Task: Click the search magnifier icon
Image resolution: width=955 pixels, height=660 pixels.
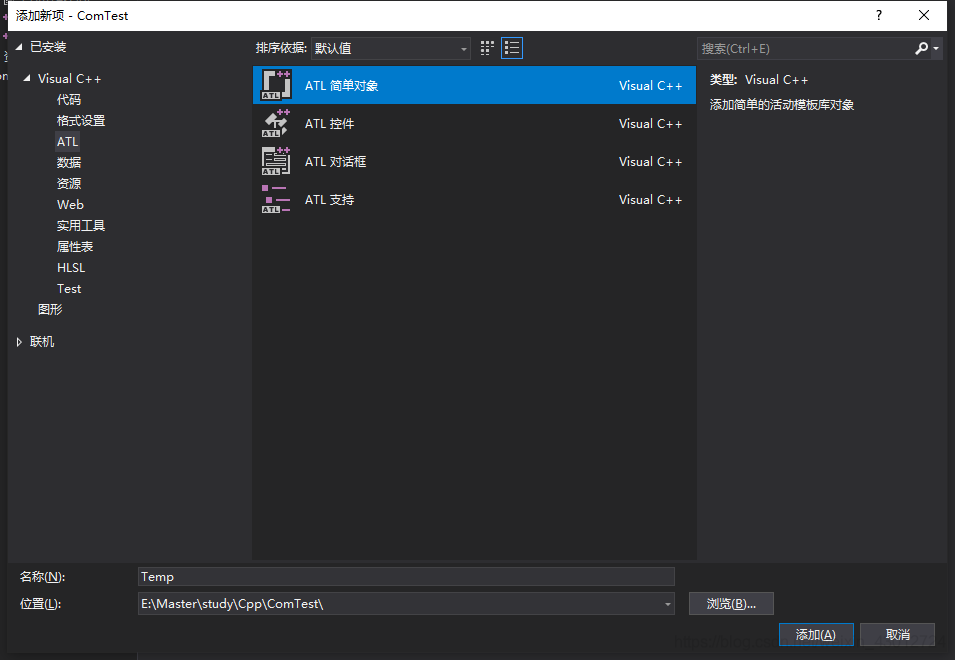Action: point(921,48)
